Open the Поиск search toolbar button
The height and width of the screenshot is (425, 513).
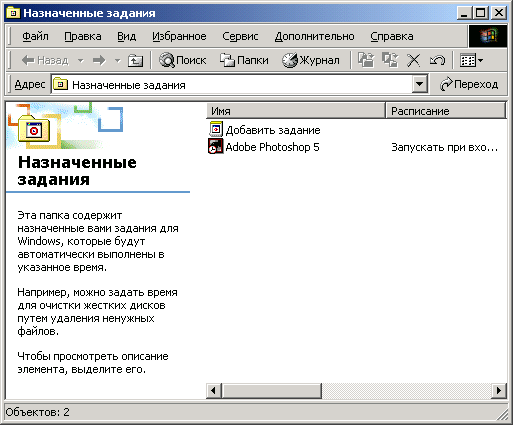[x=182, y=60]
